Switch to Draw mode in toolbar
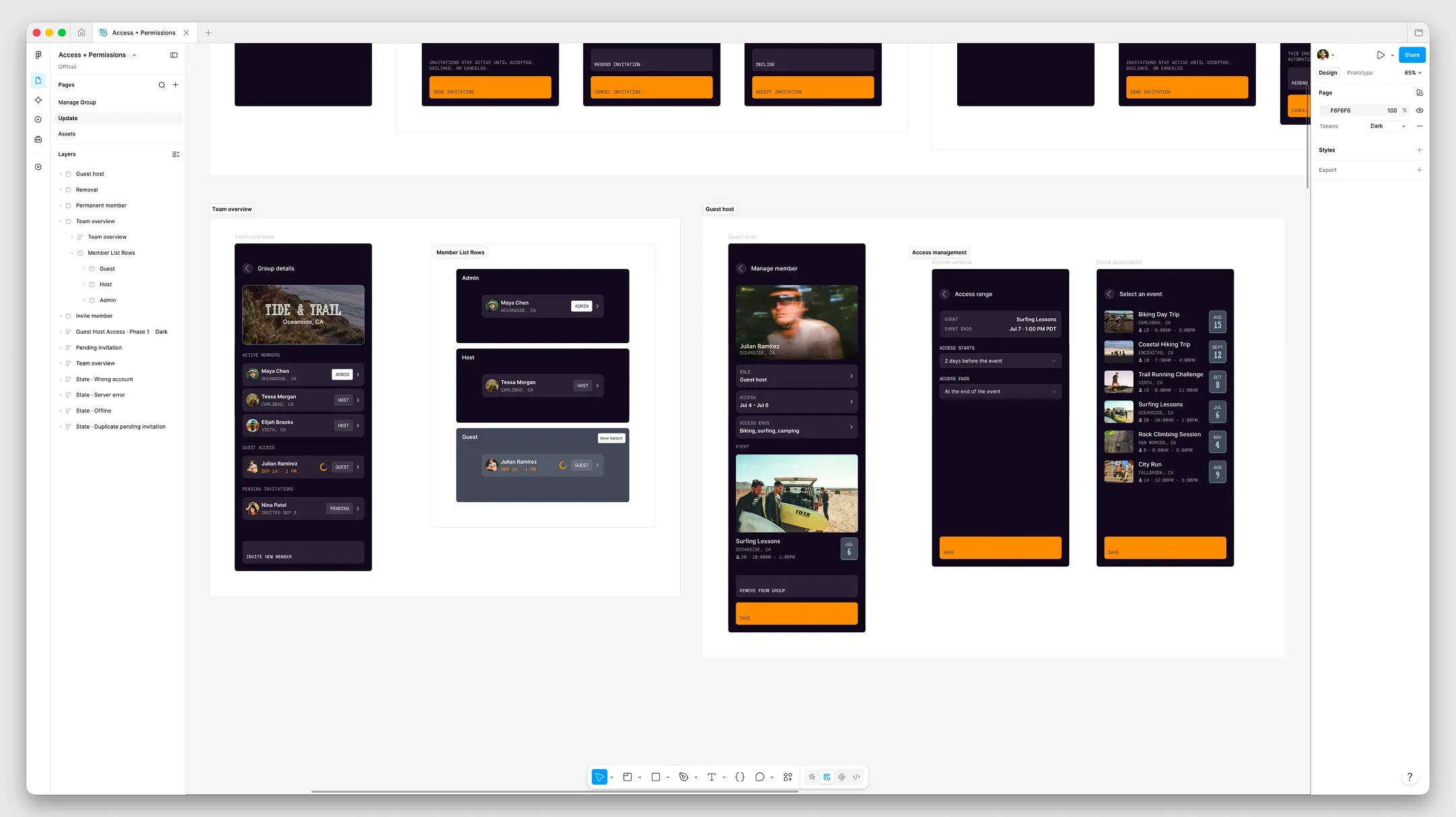 click(812, 777)
